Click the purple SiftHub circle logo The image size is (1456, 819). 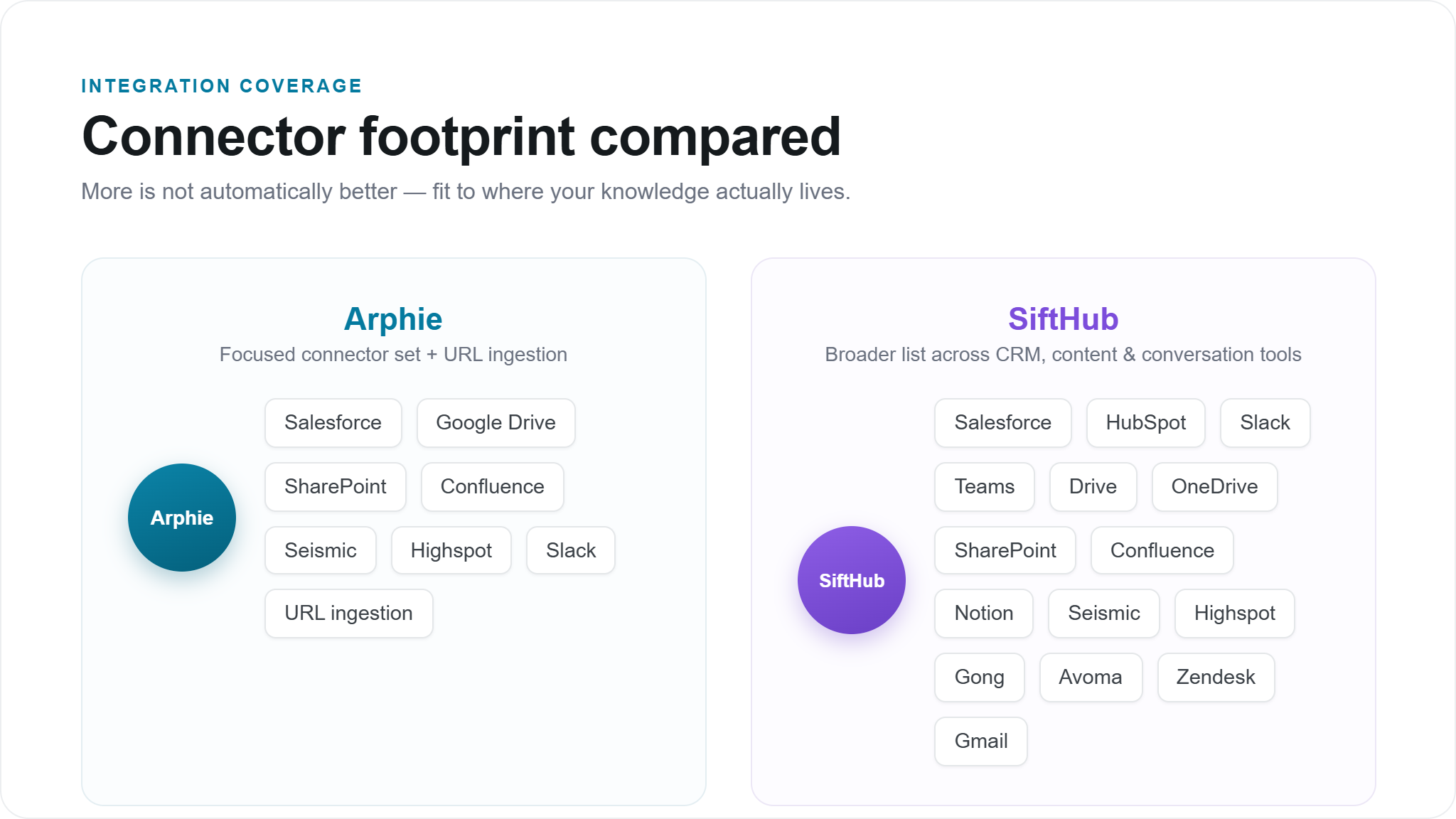coord(852,580)
